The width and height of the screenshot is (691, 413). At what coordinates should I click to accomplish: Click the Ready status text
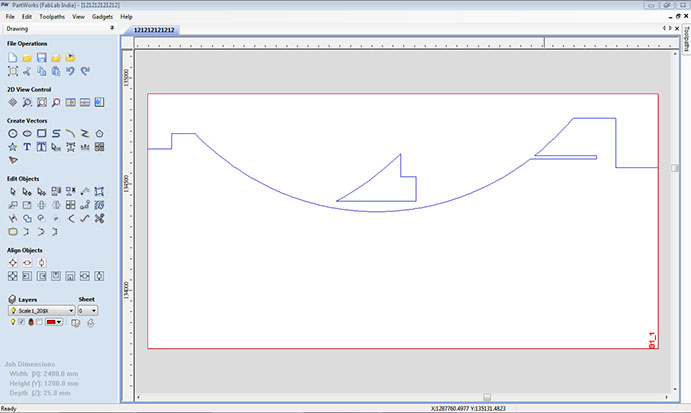[x=9, y=409]
